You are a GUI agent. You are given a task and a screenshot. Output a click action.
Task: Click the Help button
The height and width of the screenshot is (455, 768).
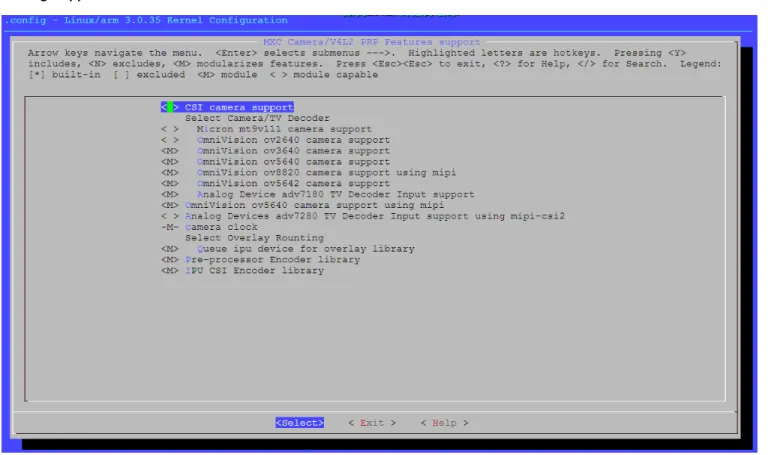click(x=444, y=423)
